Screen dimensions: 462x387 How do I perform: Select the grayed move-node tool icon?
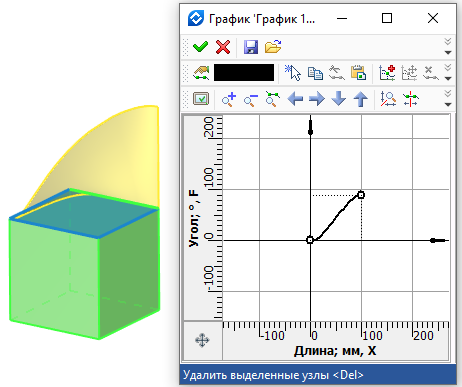409,73
